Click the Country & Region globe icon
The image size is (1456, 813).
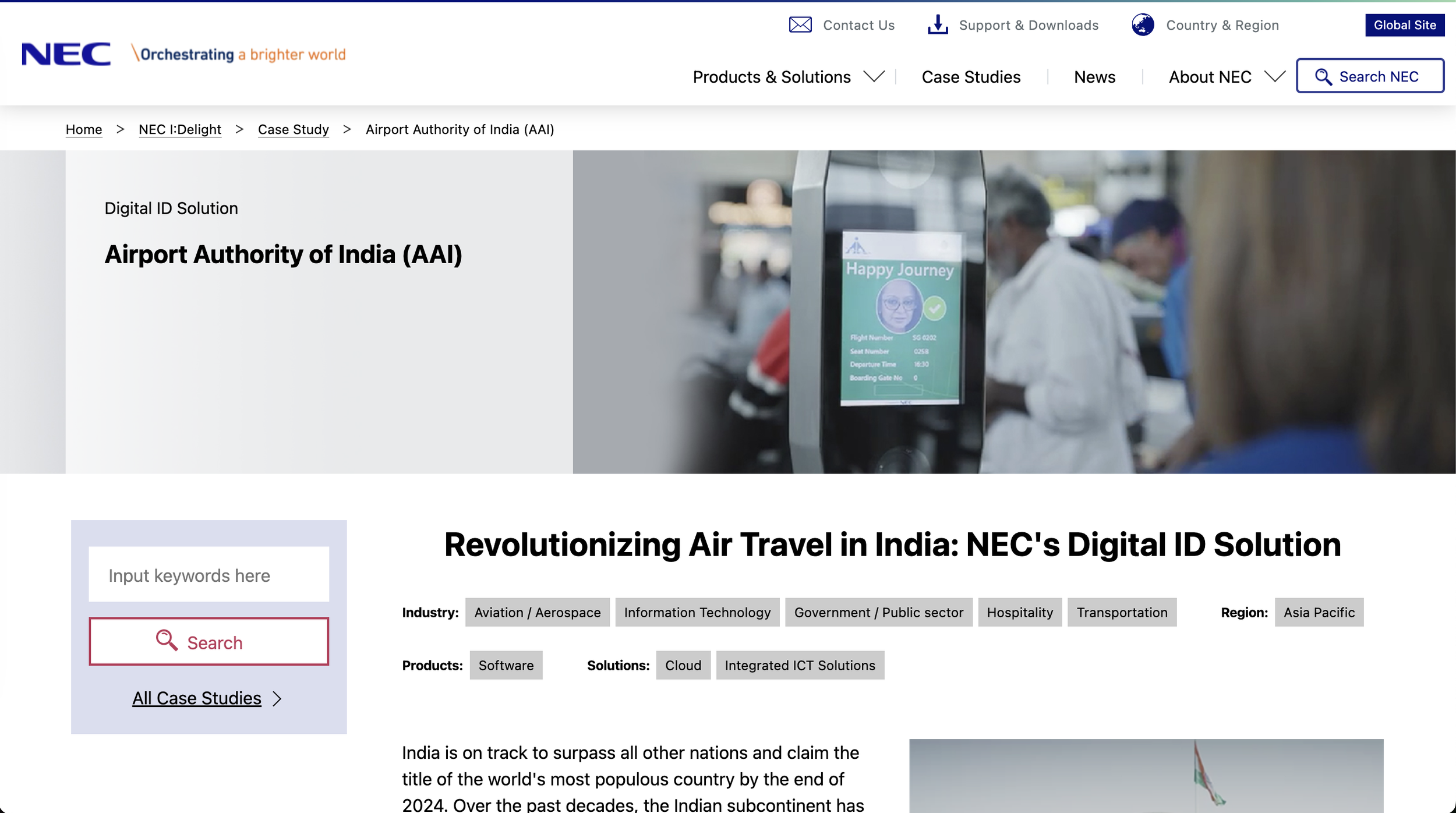[x=1143, y=25]
